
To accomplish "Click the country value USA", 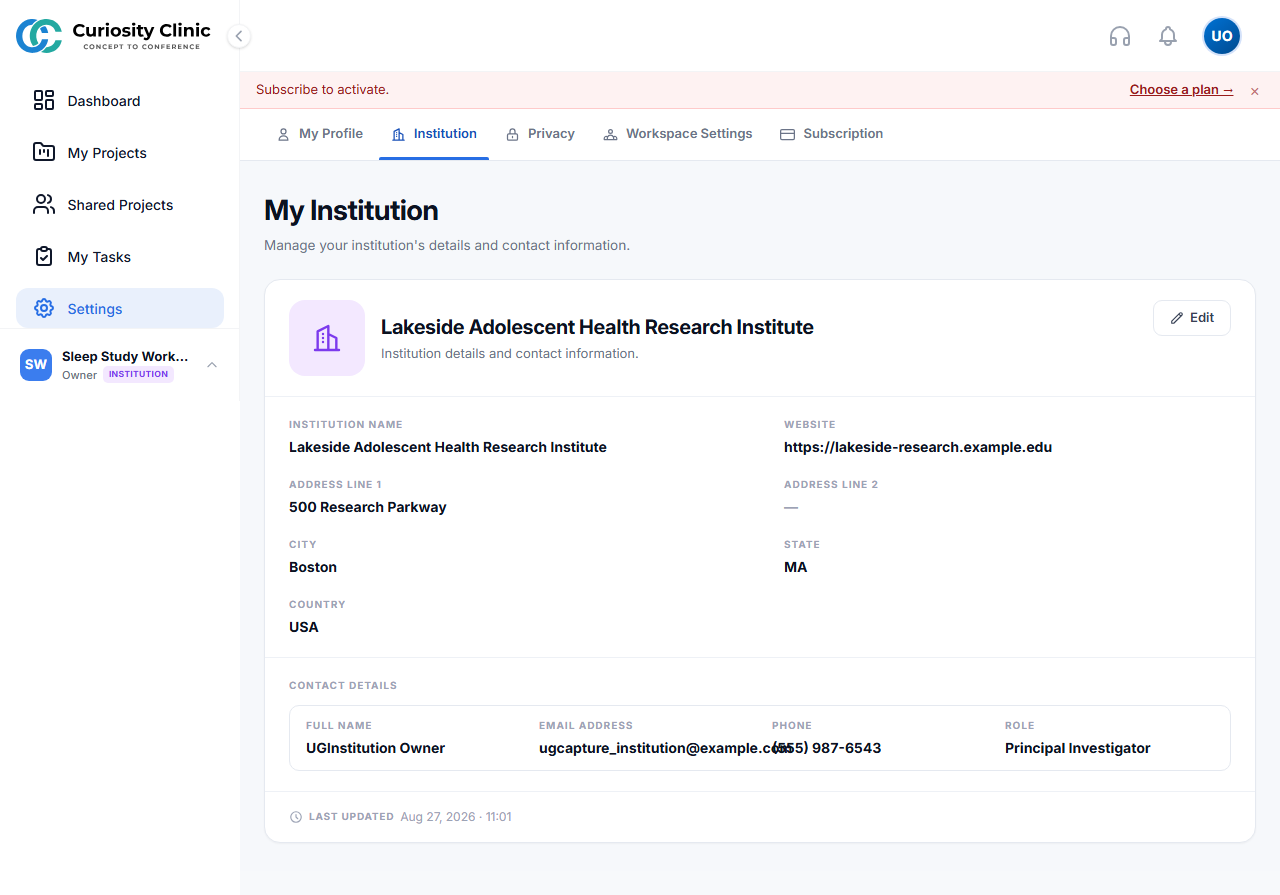I will click(x=304, y=627).
